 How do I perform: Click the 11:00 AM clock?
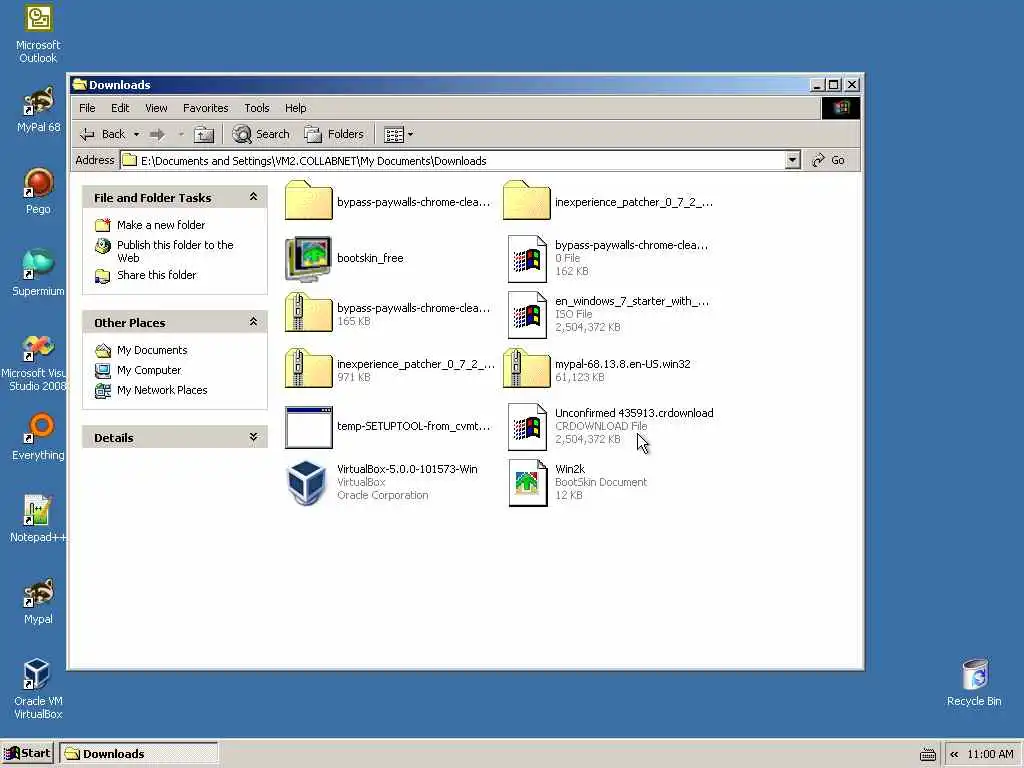pos(990,754)
